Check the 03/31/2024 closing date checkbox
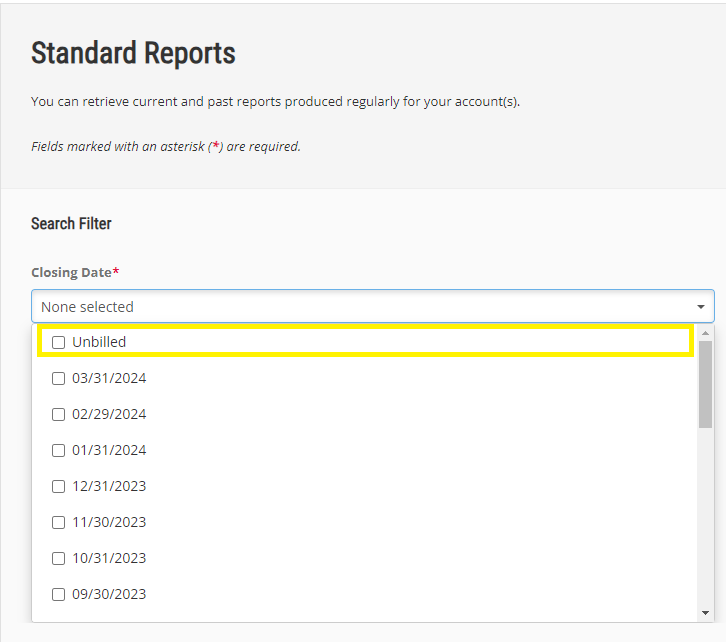 (x=58, y=378)
